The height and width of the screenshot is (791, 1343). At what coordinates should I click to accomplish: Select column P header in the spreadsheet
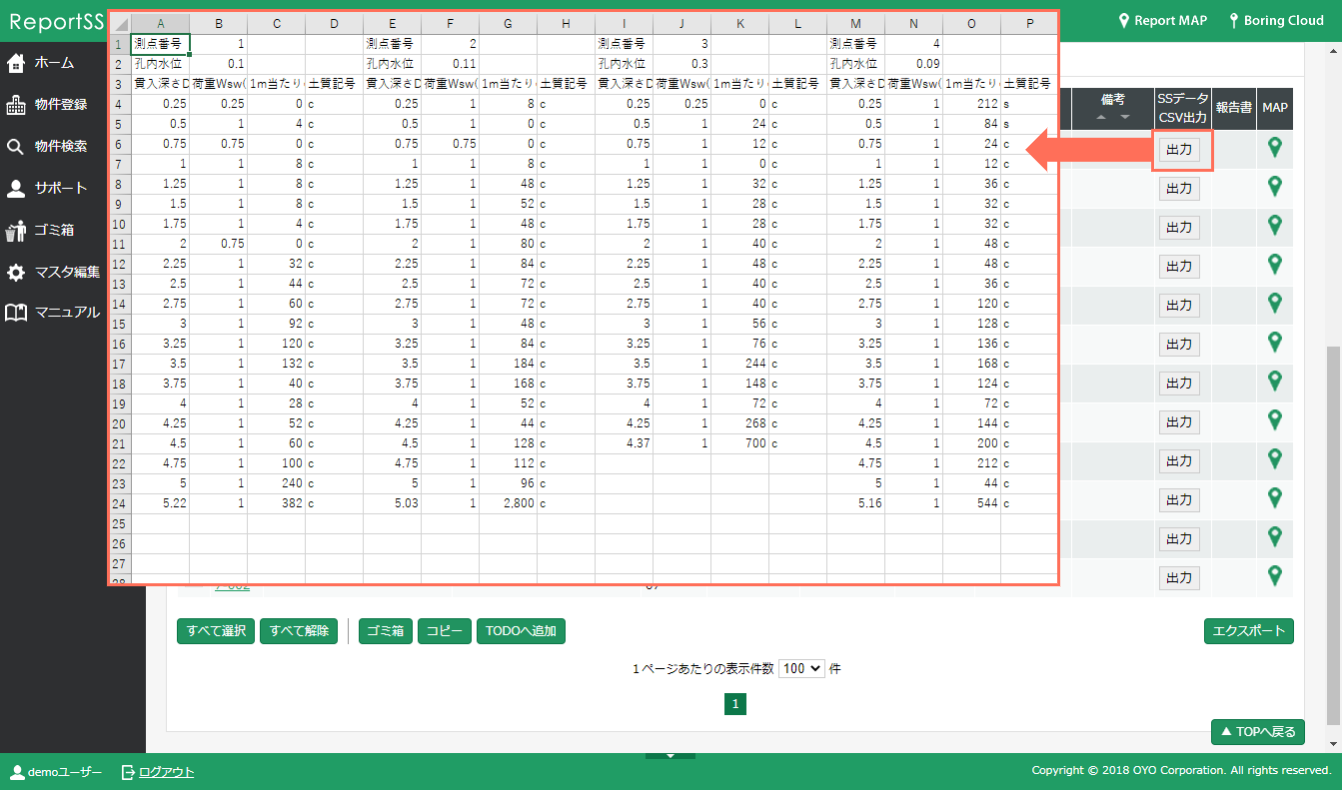coord(1029,24)
